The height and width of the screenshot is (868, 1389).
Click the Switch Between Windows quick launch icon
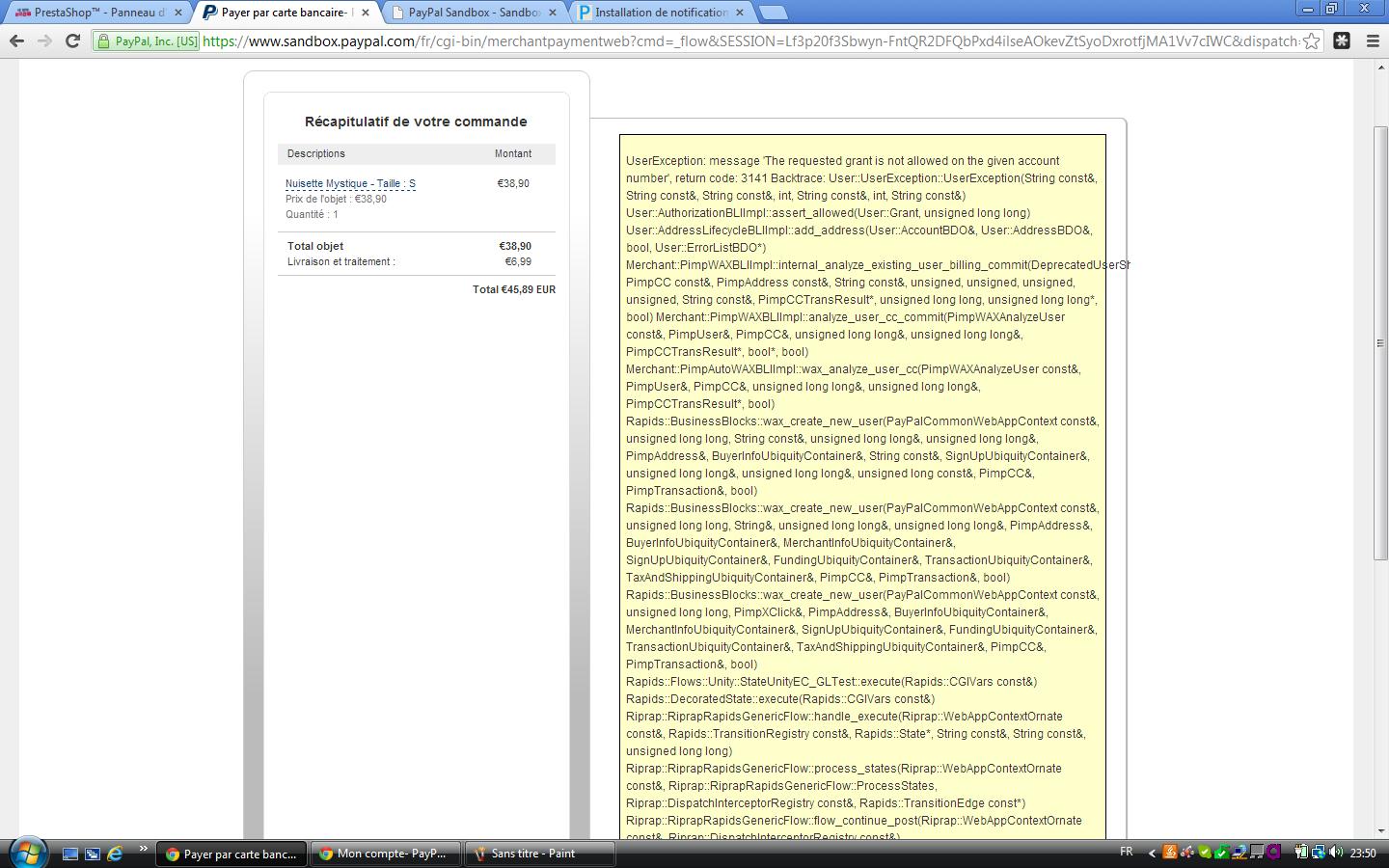click(x=93, y=854)
